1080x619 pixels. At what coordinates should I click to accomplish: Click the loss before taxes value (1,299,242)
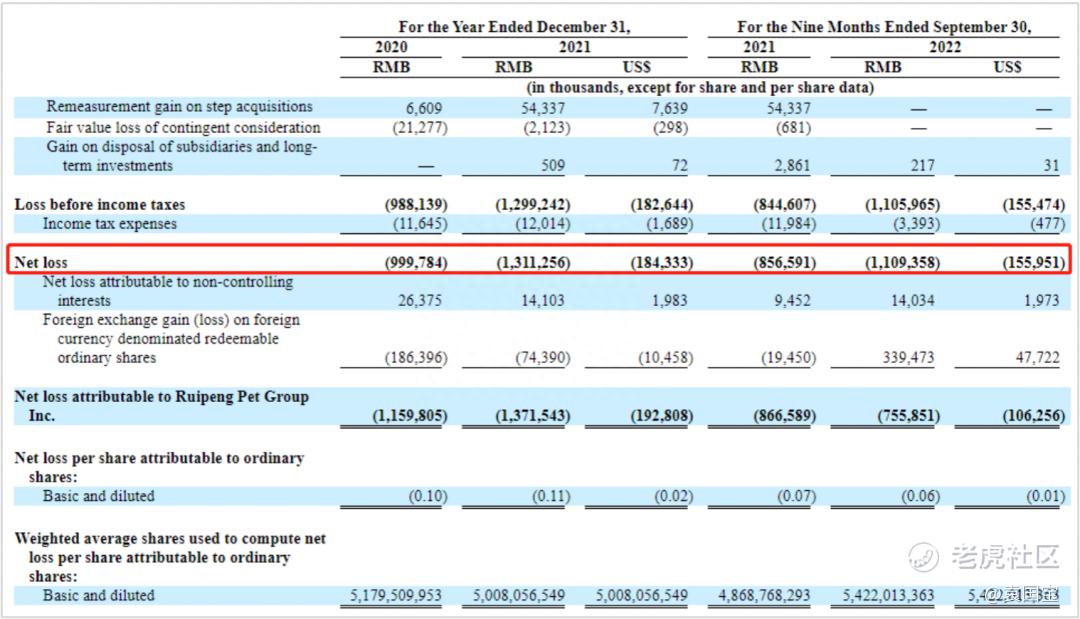533,204
